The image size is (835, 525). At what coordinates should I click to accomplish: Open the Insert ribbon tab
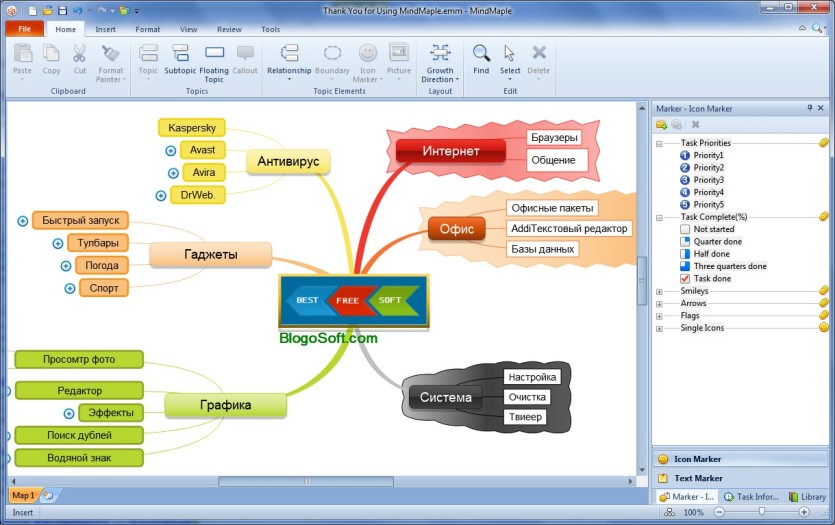[x=105, y=29]
